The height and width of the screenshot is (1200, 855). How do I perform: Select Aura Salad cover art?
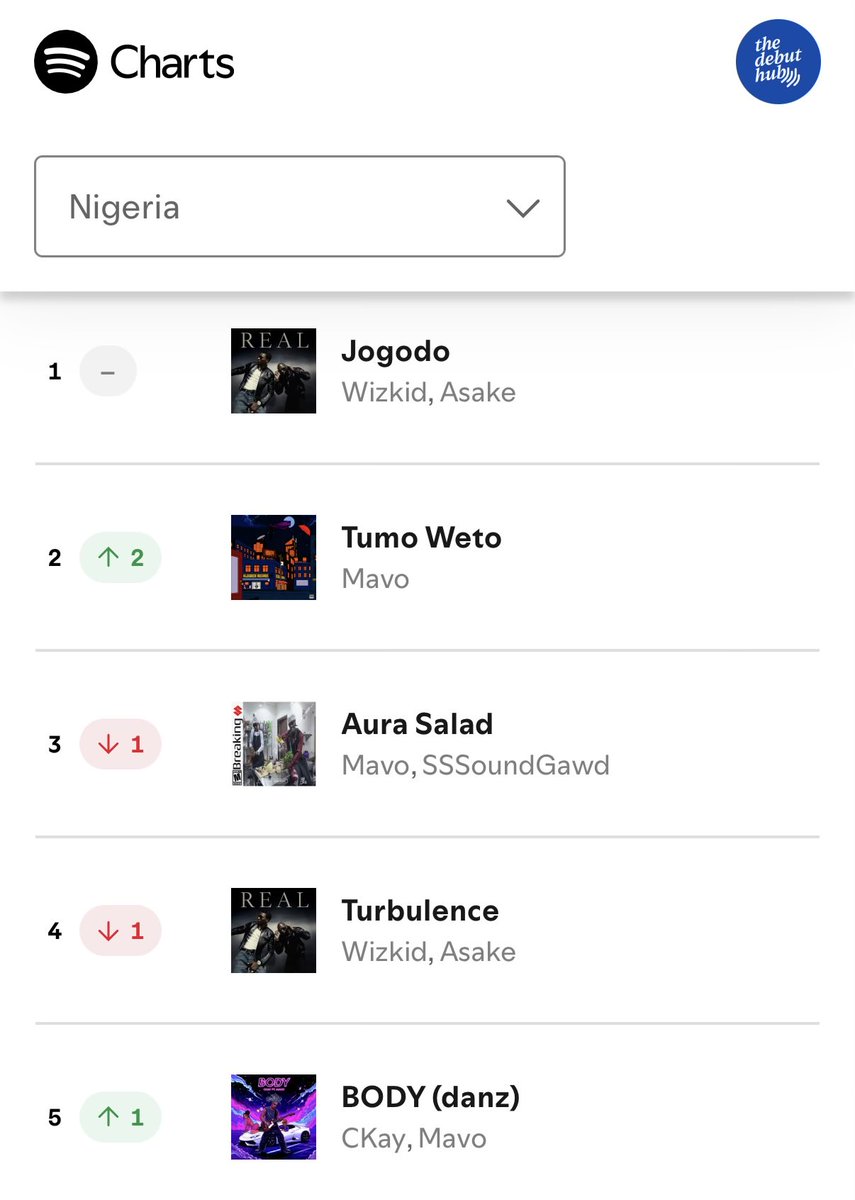[x=273, y=744]
